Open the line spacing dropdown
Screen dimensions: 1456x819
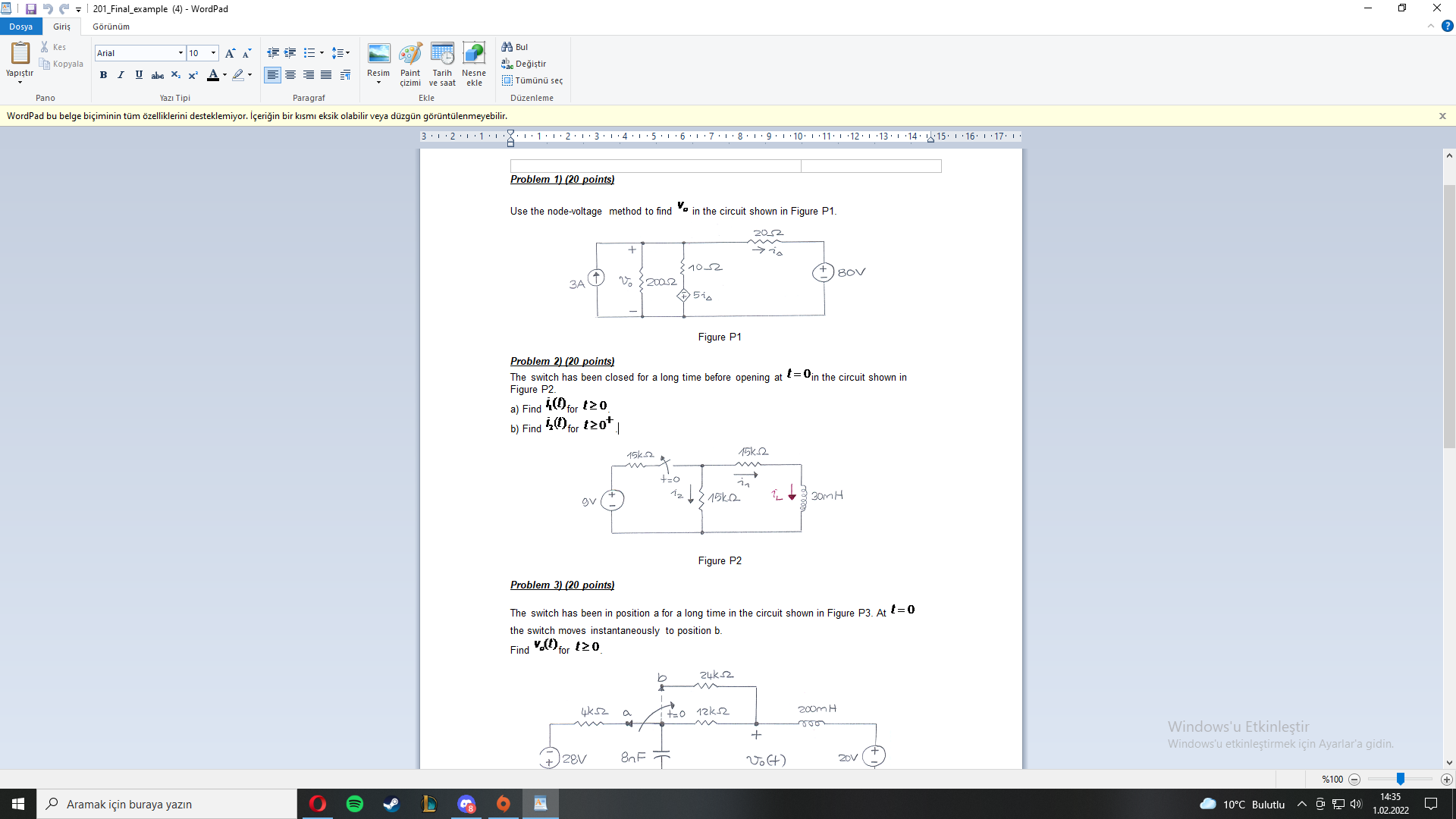coord(340,53)
